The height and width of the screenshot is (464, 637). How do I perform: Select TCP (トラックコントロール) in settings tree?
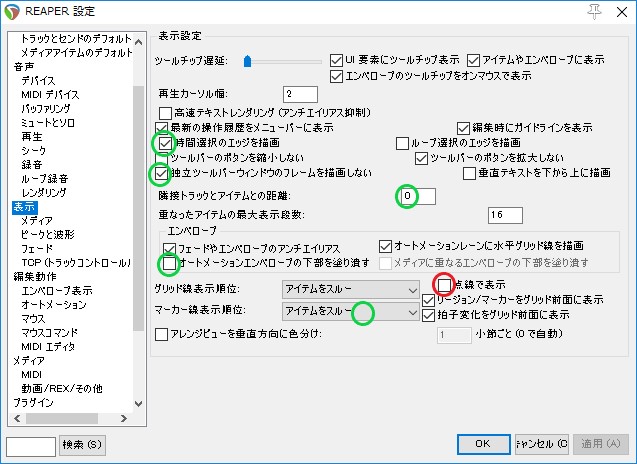point(76,263)
